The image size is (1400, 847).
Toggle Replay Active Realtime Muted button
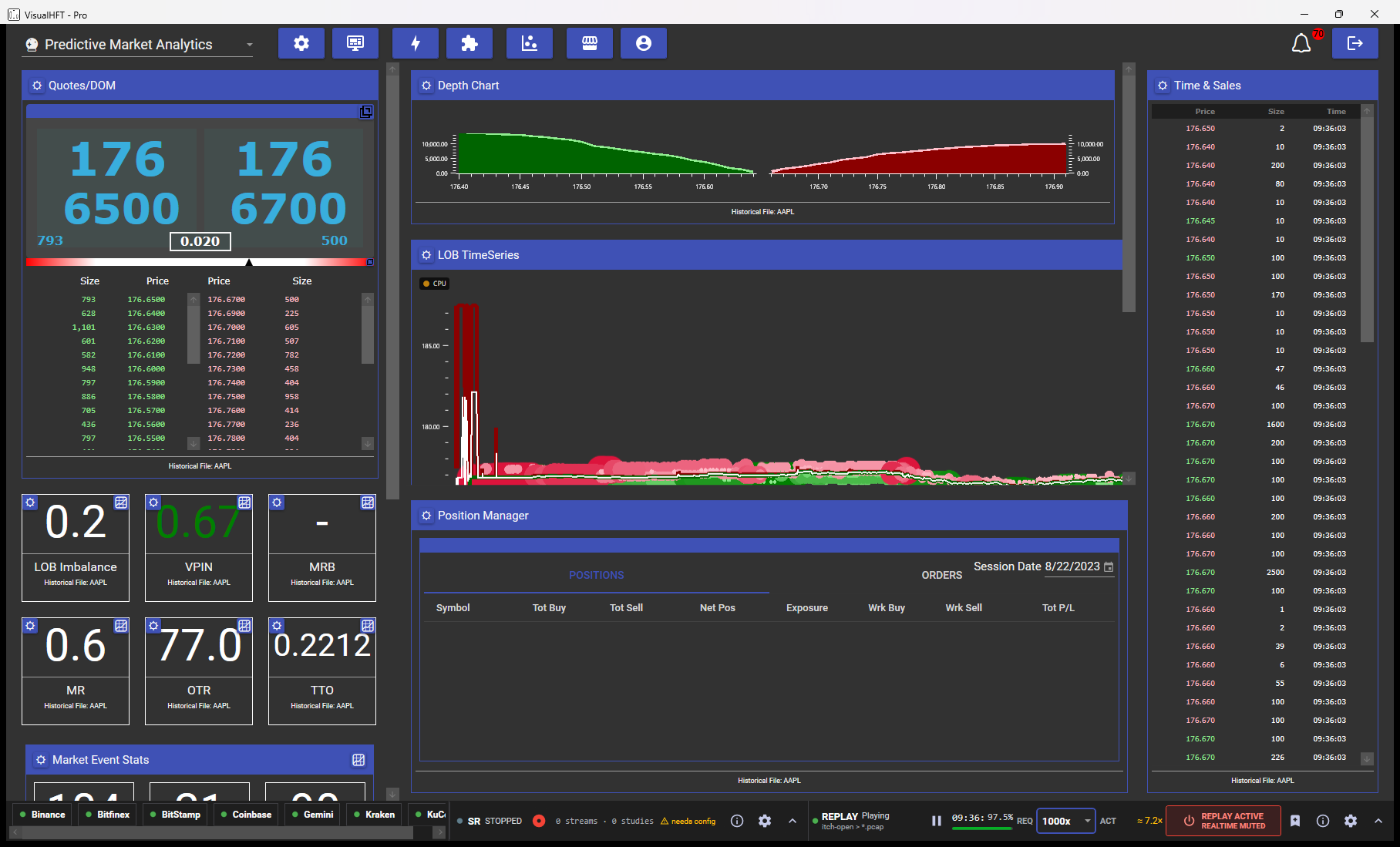click(1223, 821)
